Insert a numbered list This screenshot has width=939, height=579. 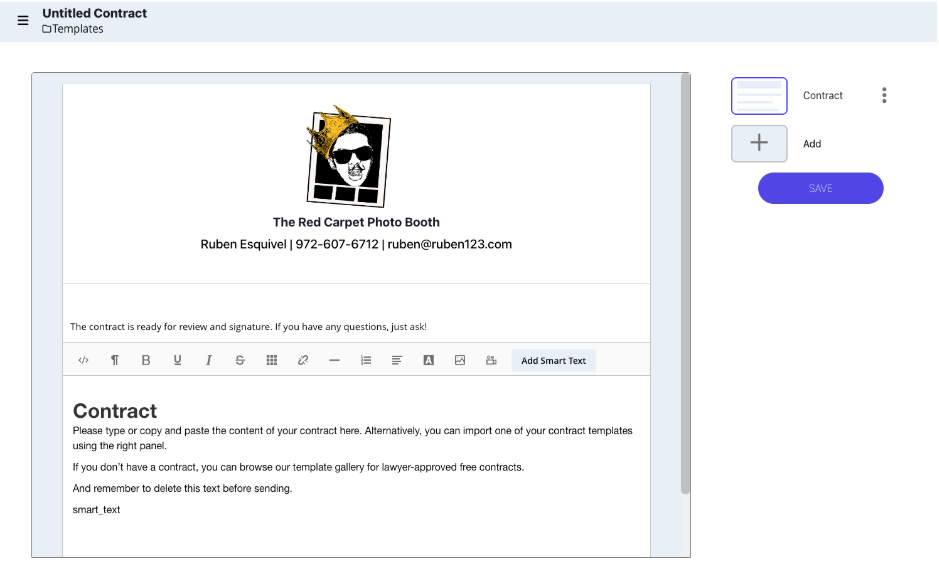(365, 360)
